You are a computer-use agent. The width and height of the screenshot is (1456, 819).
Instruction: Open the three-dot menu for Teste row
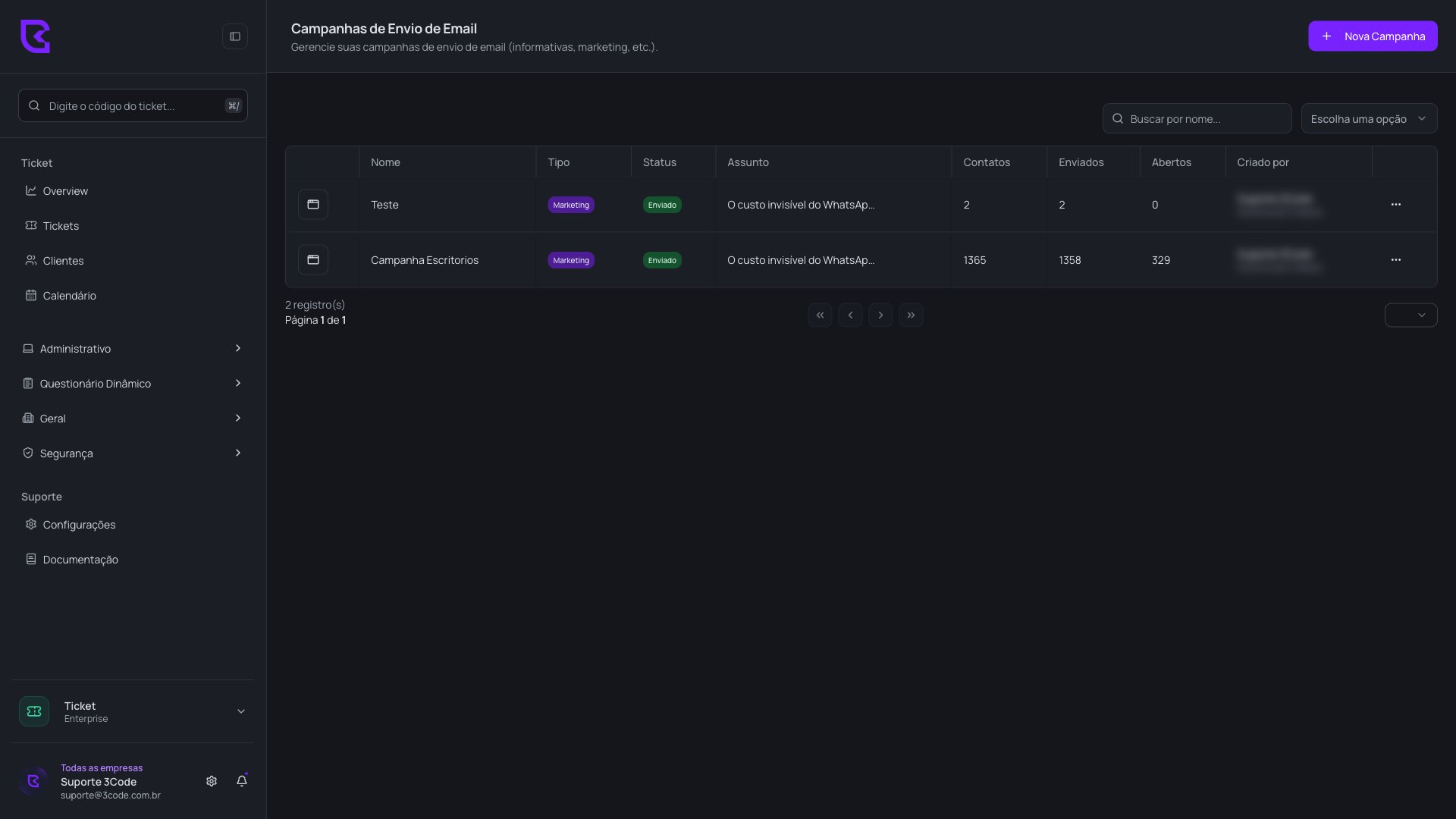click(1396, 205)
